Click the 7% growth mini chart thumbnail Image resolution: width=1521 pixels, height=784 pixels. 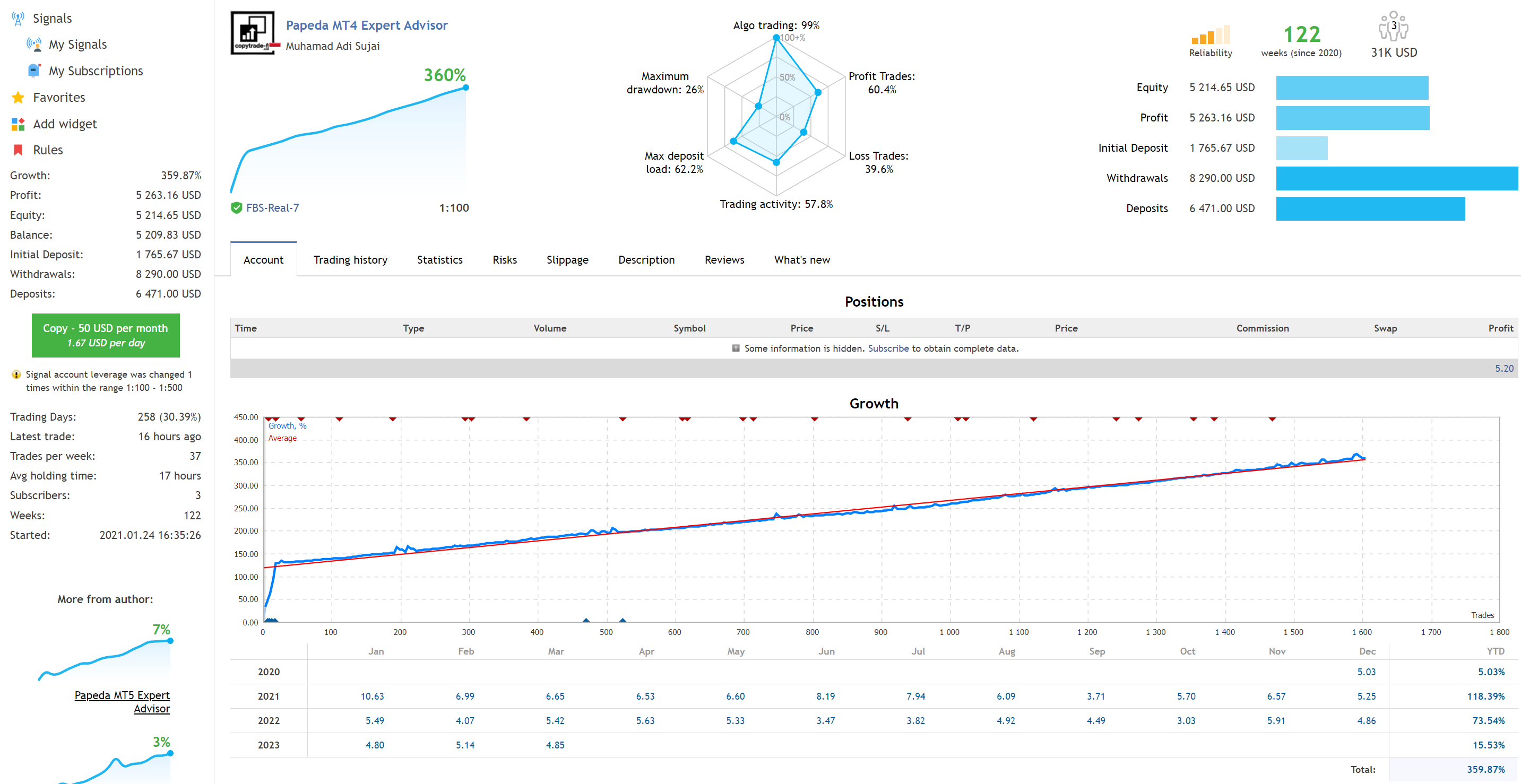pos(105,659)
